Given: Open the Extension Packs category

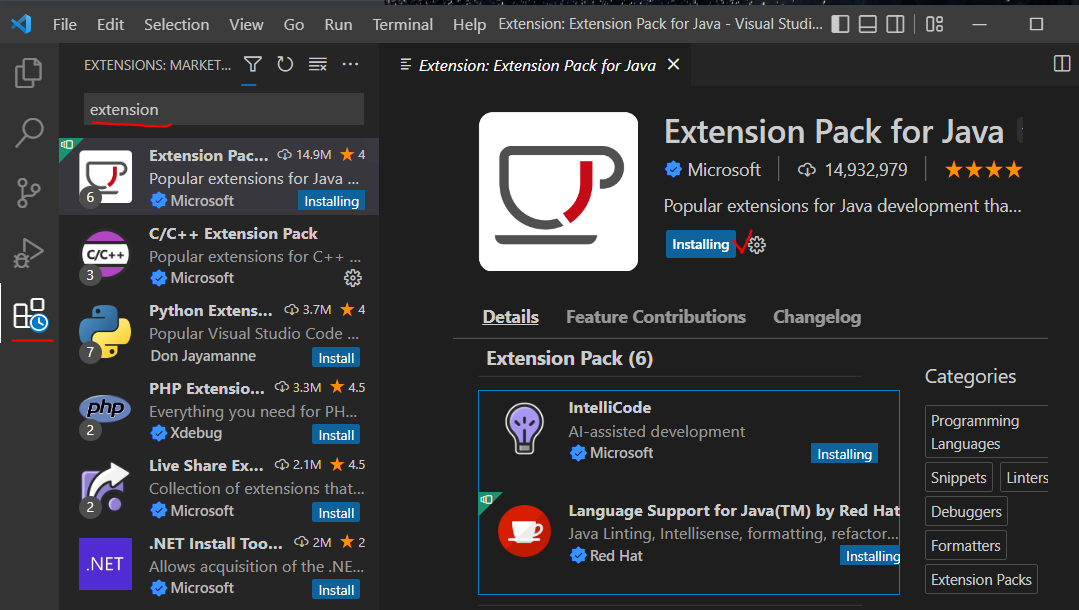Looking at the screenshot, I should [x=981, y=579].
